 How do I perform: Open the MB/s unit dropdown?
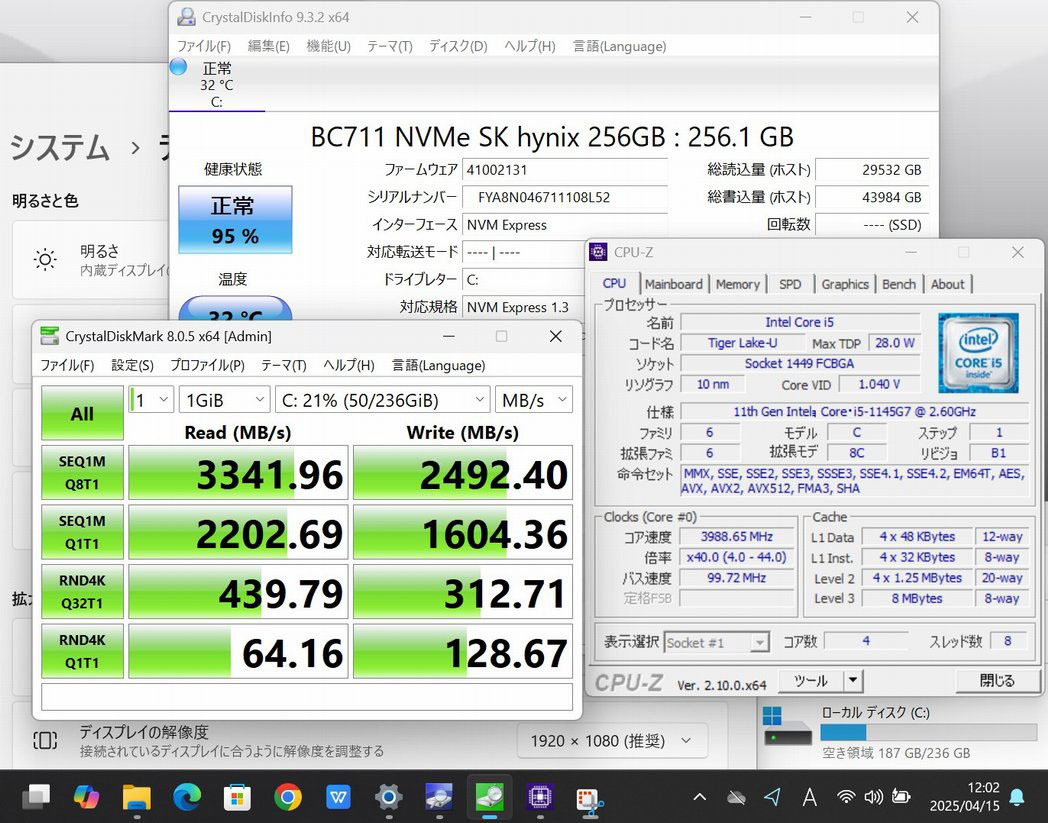tap(534, 400)
